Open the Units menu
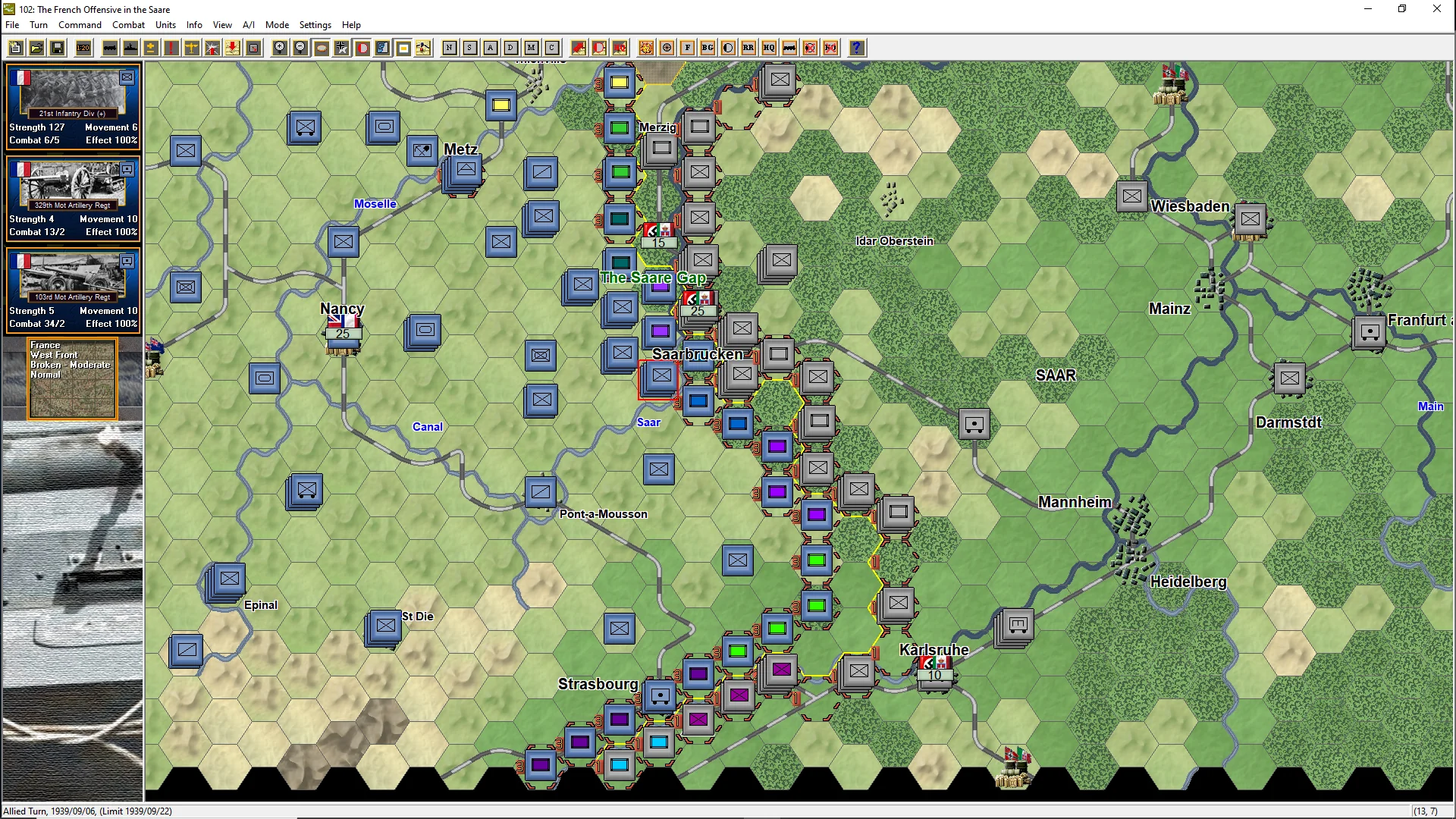Viewport: 1456px width, 819px height. (x=165, y=25)
